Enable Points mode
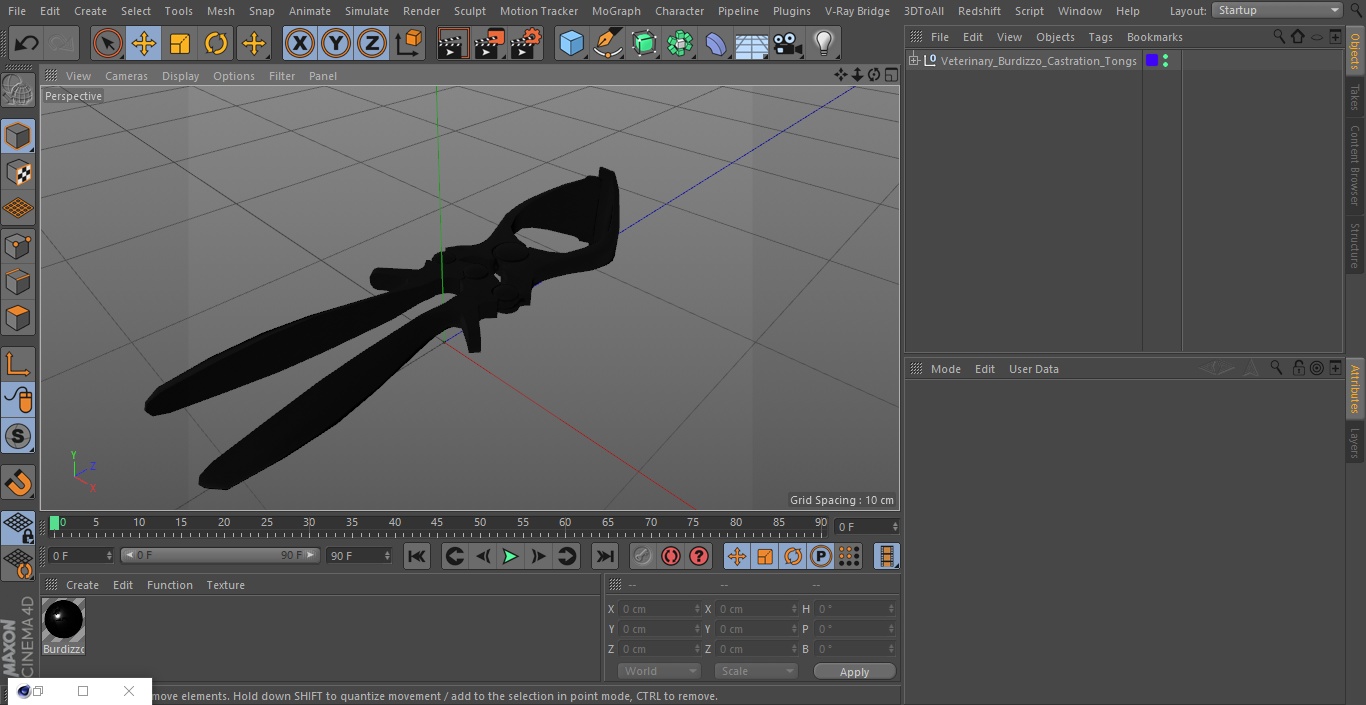Screen dimensions: 1366x705 click(x=18, y=245)
